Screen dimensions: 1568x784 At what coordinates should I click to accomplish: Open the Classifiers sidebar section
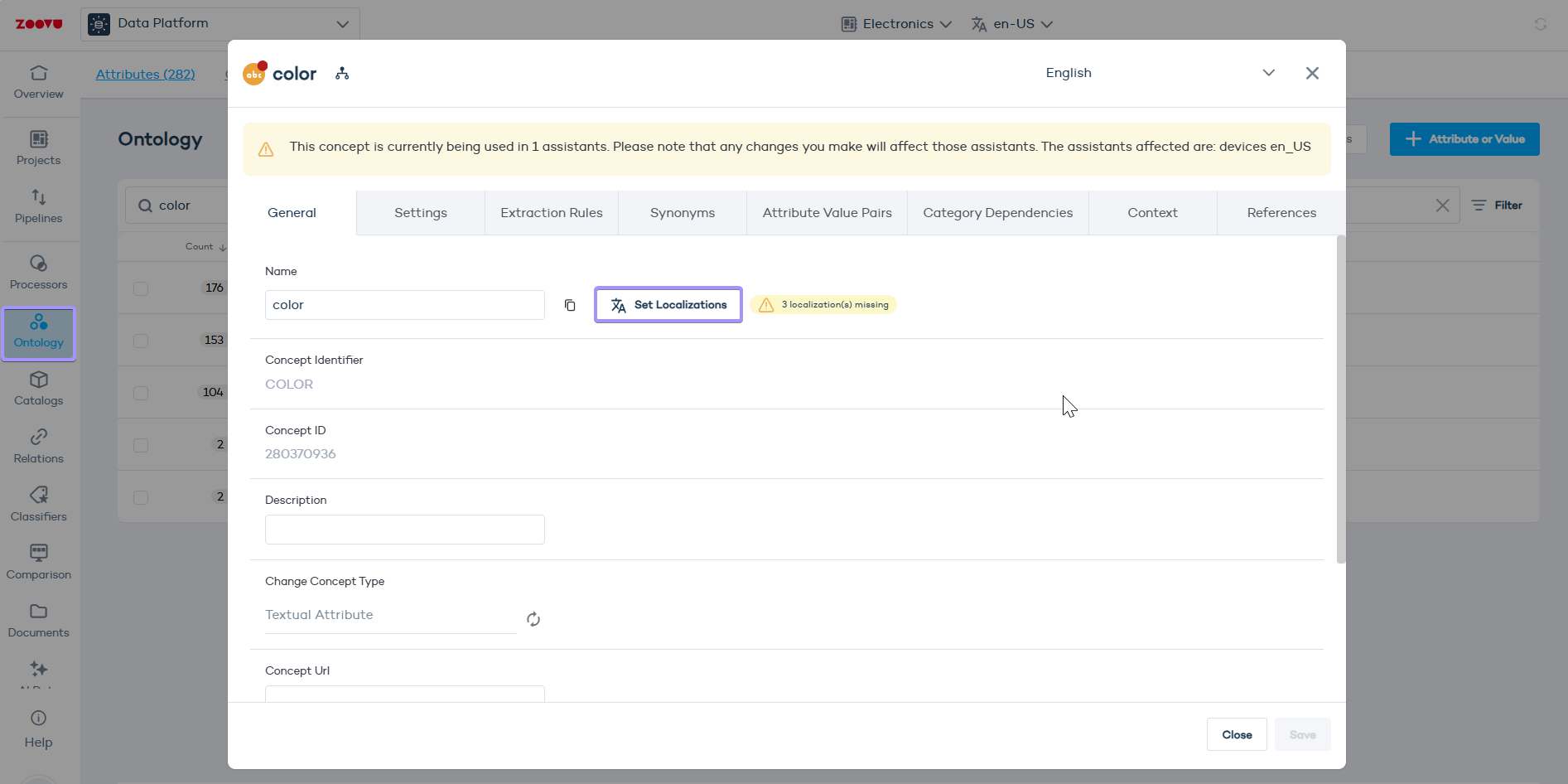(x=39, y=505)
